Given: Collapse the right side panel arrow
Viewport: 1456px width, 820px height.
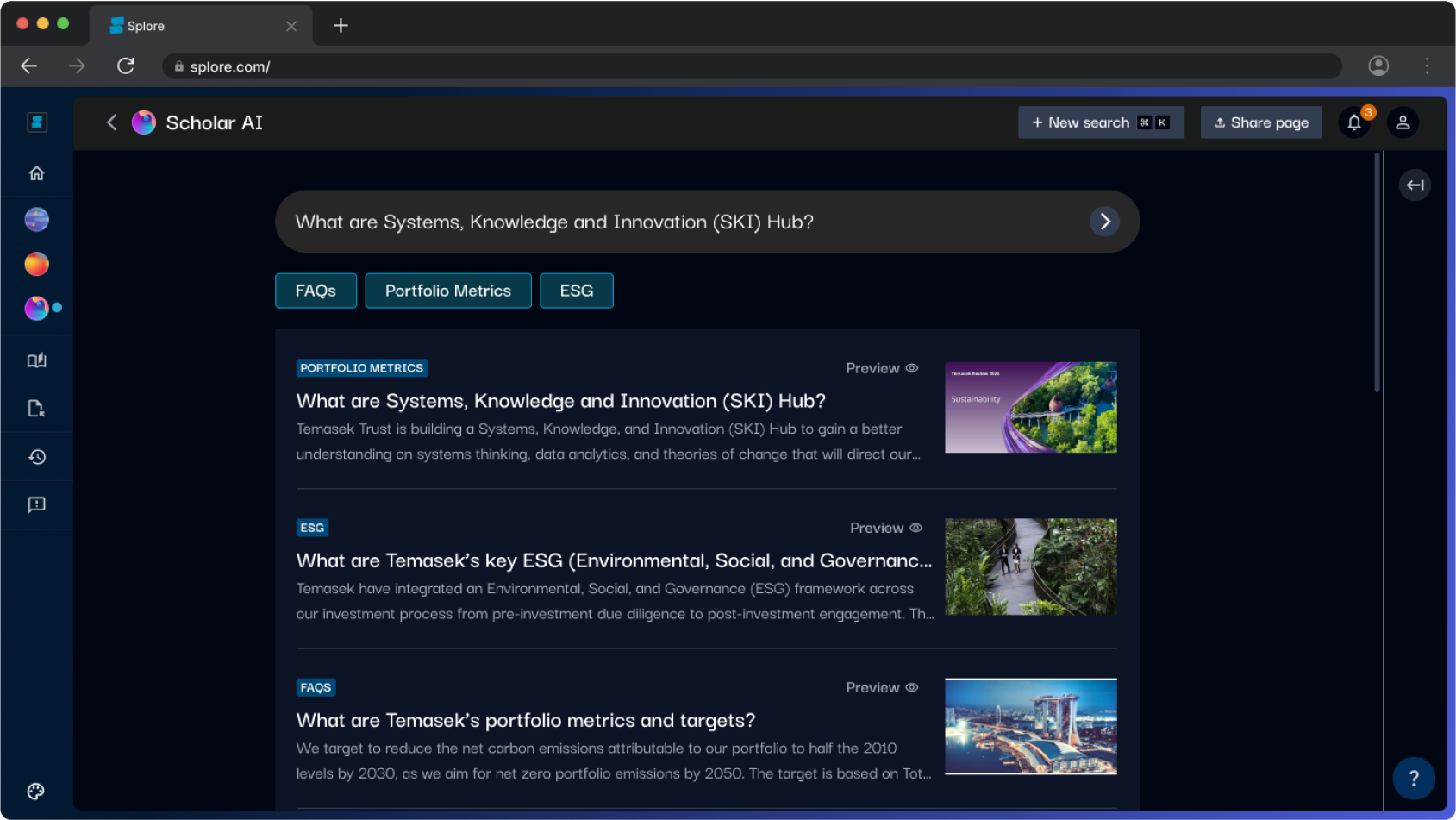Looking at the screenshot, I should point(1415,185).
